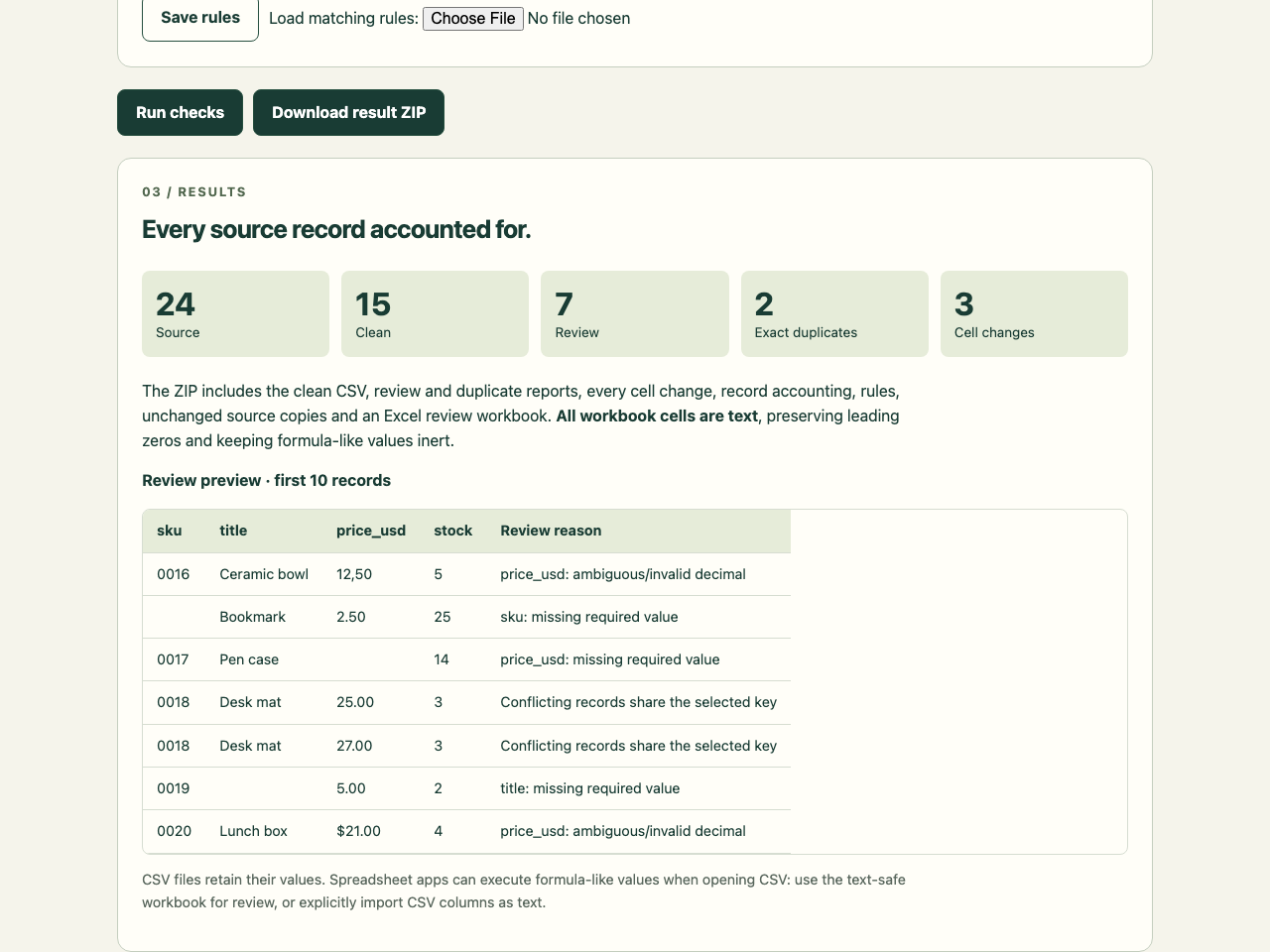Viewport: 1270px width, 952px height.
Task: Click the stock column header
Action: [x=453, y=531]
